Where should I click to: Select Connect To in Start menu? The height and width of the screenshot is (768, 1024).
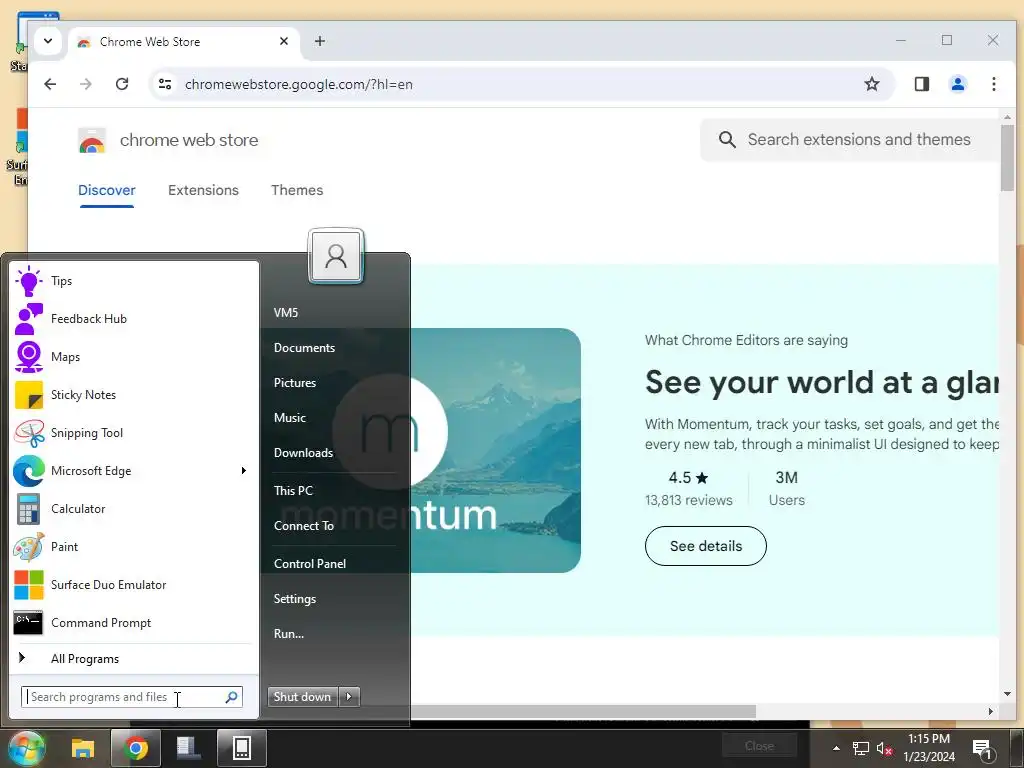304,526
